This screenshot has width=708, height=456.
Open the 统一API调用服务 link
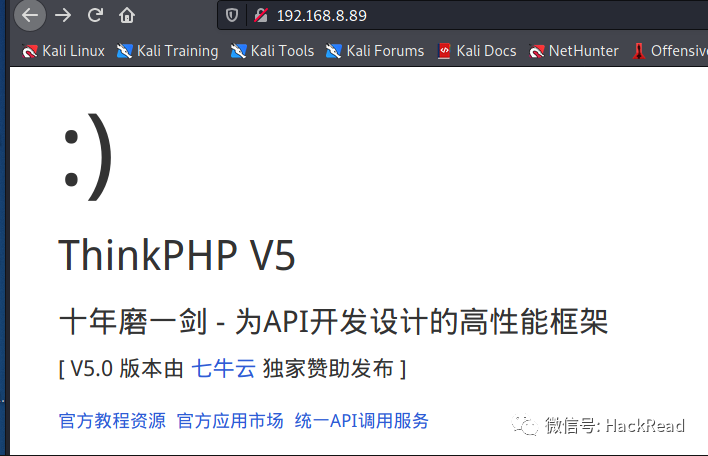(362, 421)
